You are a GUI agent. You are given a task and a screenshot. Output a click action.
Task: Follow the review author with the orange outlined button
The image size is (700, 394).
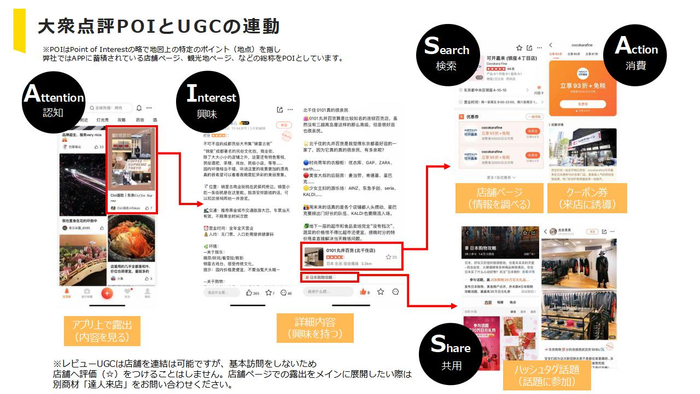284,125
